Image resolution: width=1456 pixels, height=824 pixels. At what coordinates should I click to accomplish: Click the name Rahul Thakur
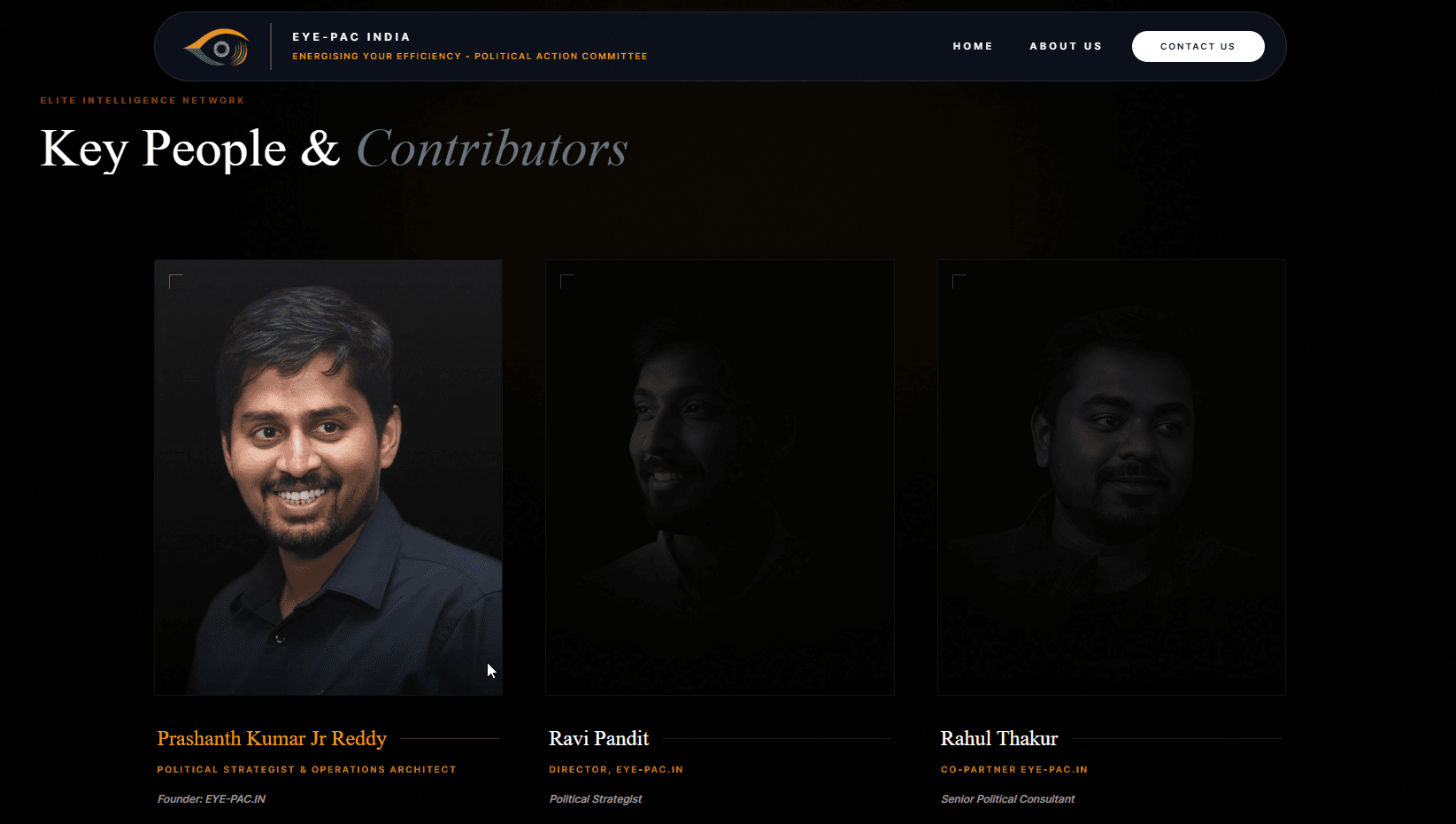tap(998, 738)
